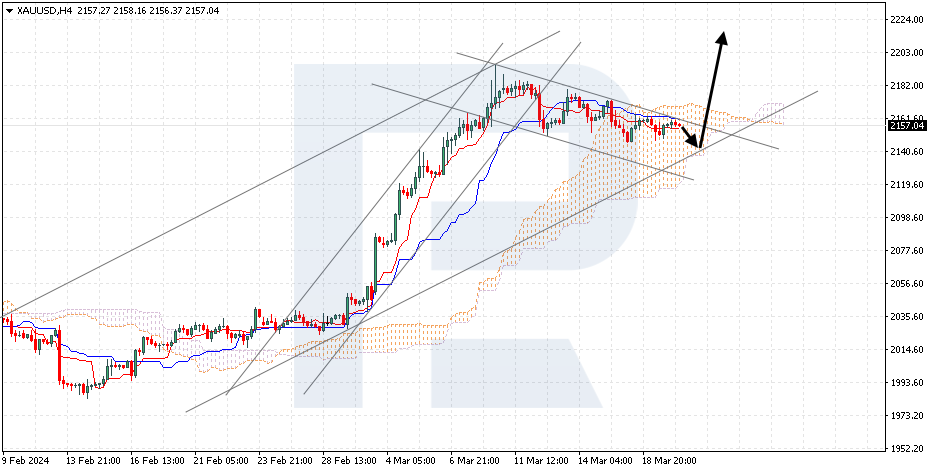931x472 pixels.
Task: Click the 23 Feb 21:00 time label
Action: tap(285, 461)
